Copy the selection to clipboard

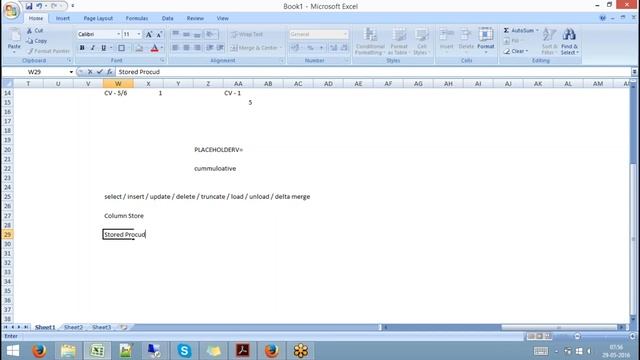37,41
